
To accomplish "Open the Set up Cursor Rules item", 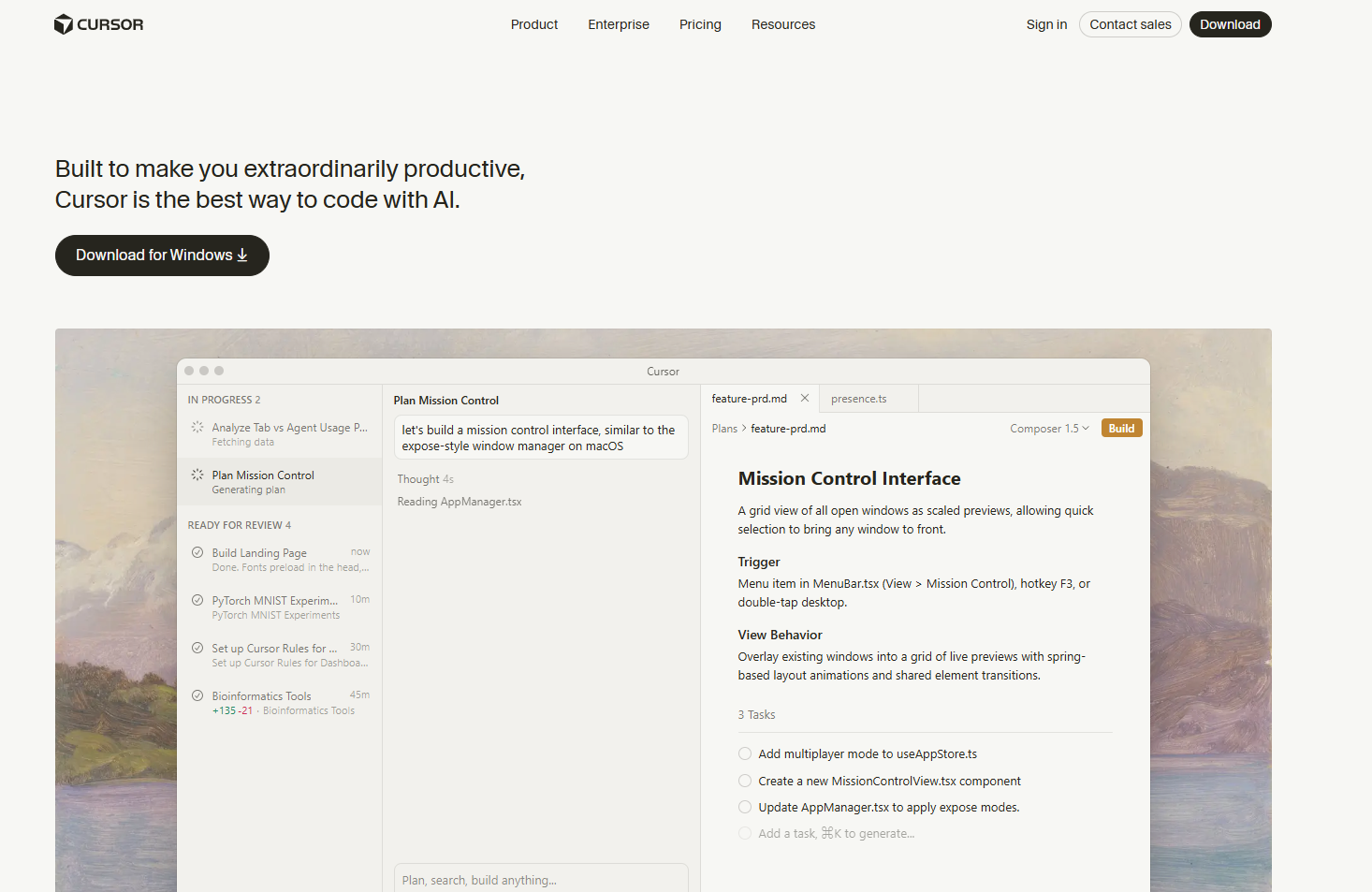I will pyautogui.click(x=280, y=655).
